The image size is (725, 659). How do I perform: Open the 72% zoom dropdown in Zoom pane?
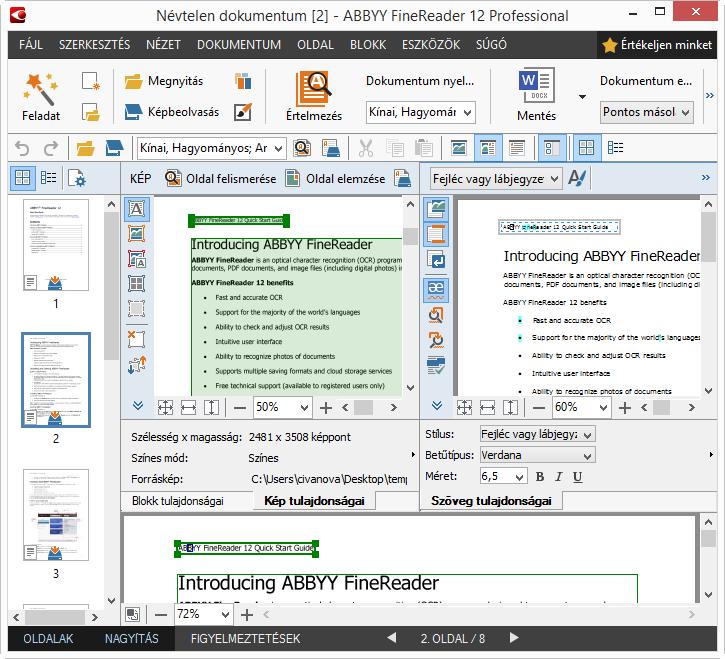[203, 614]
